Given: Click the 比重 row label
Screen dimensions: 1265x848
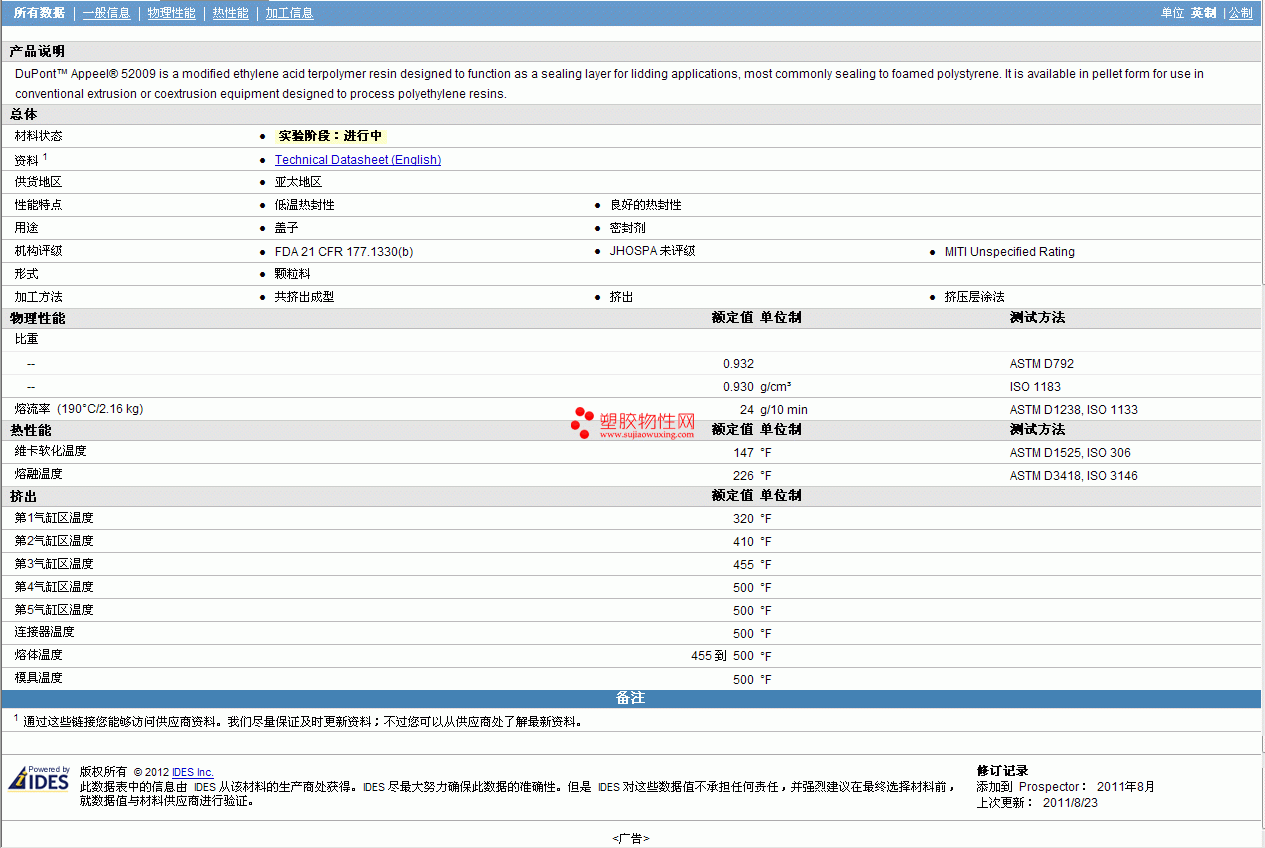Looking at the screenshot, I should pyautogui.click(x=26, y=339).
